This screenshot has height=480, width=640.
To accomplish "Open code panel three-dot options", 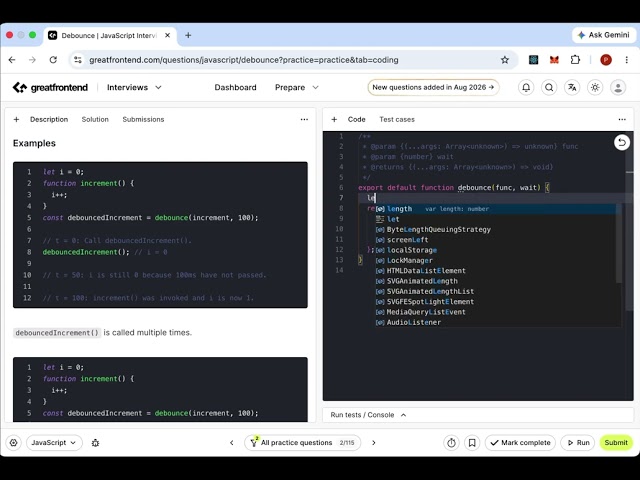I will (x=622, y=119).
